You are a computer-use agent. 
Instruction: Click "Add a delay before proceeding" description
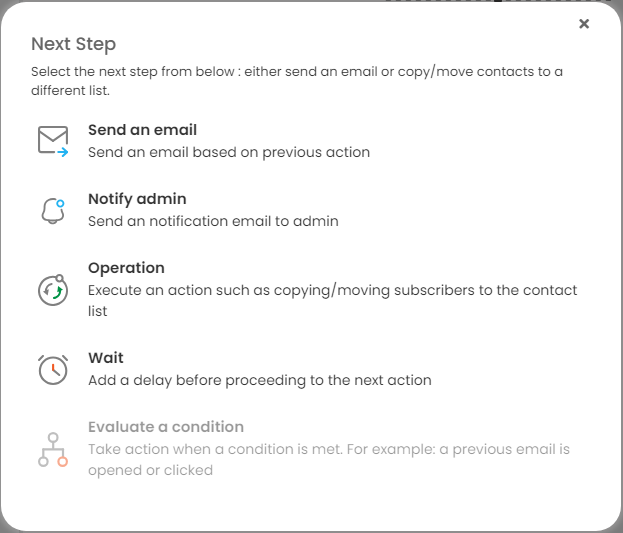click(260, 380)
